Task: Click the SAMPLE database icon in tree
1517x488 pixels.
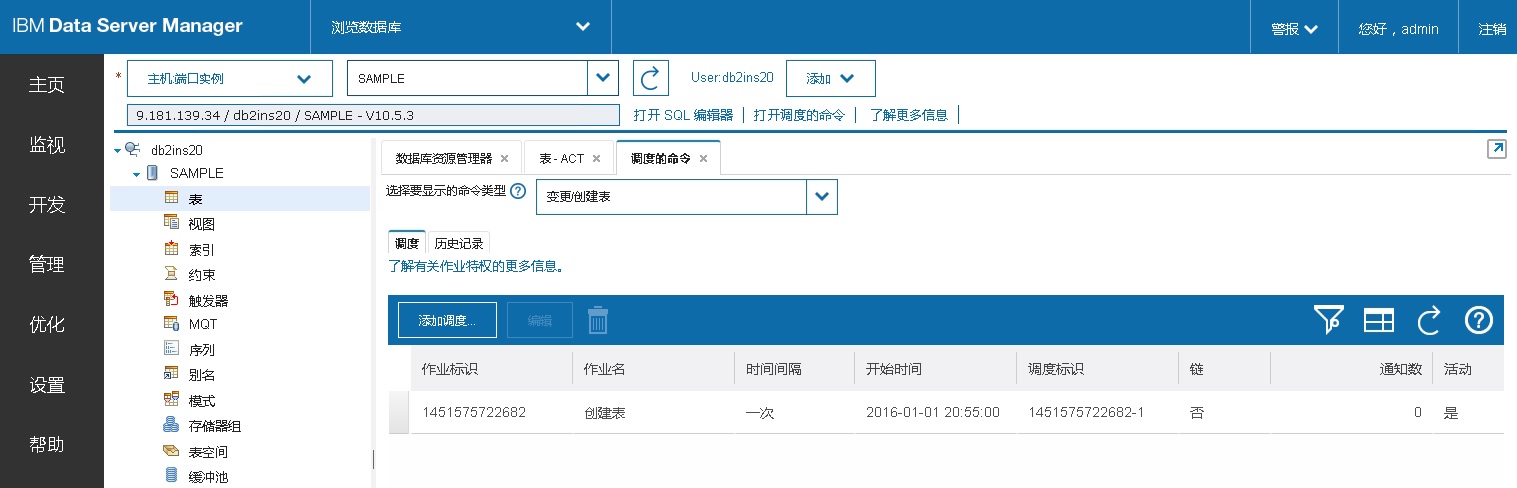Action: click(152, 173)
